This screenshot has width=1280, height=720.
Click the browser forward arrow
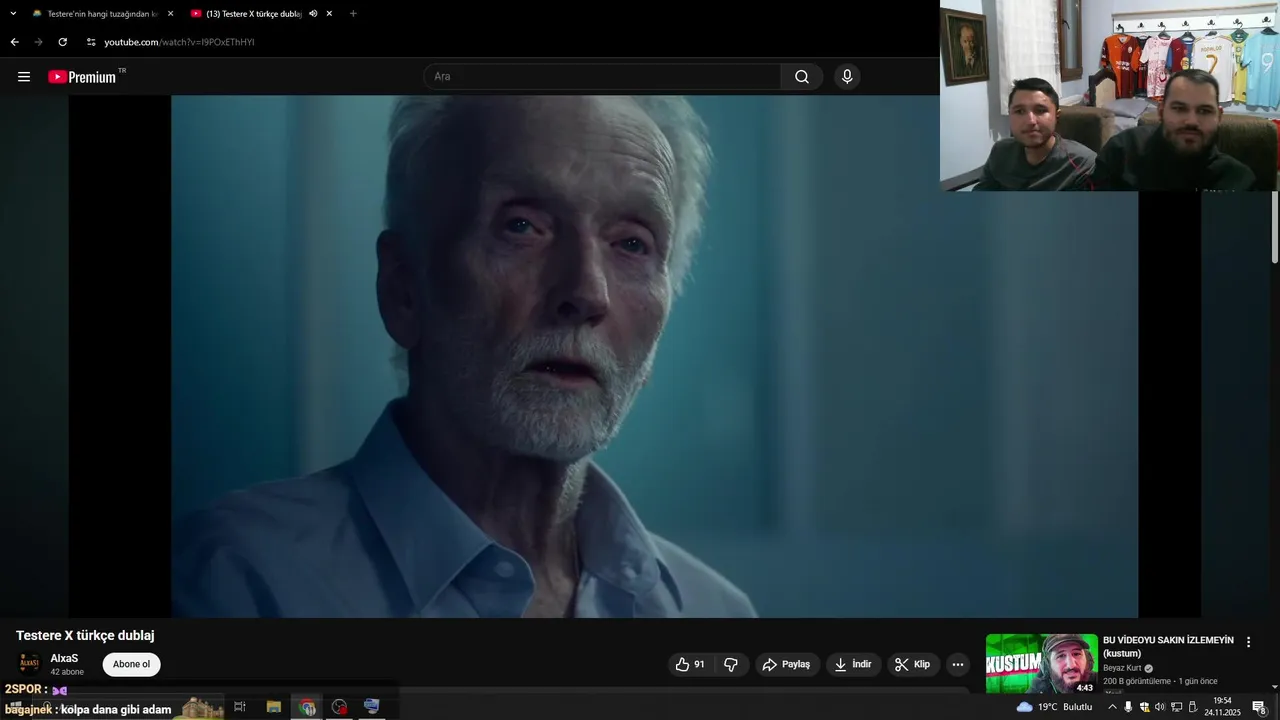click(38, 42)
